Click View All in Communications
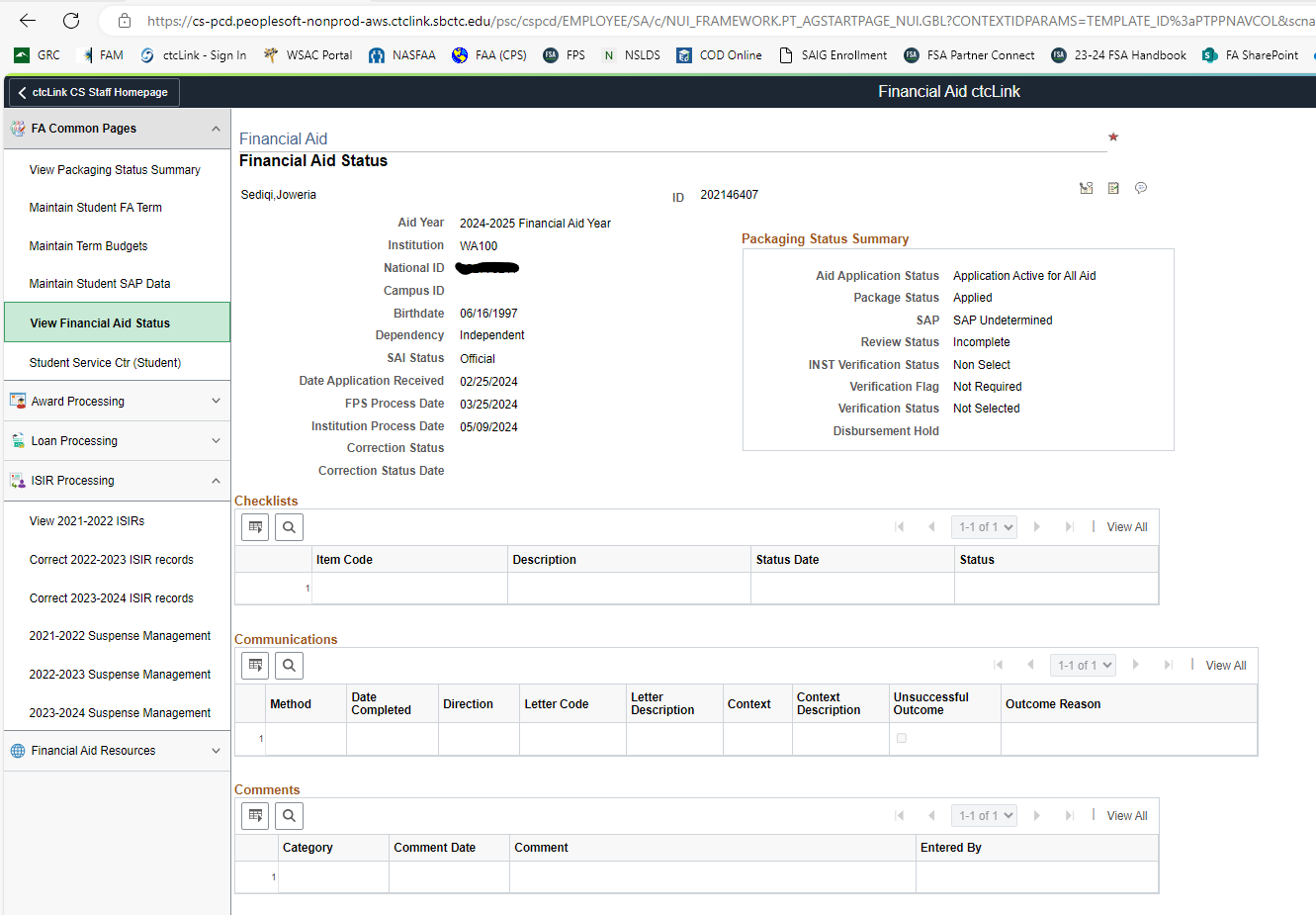This screenshot has height=915, width=1316. (1226, 666)
